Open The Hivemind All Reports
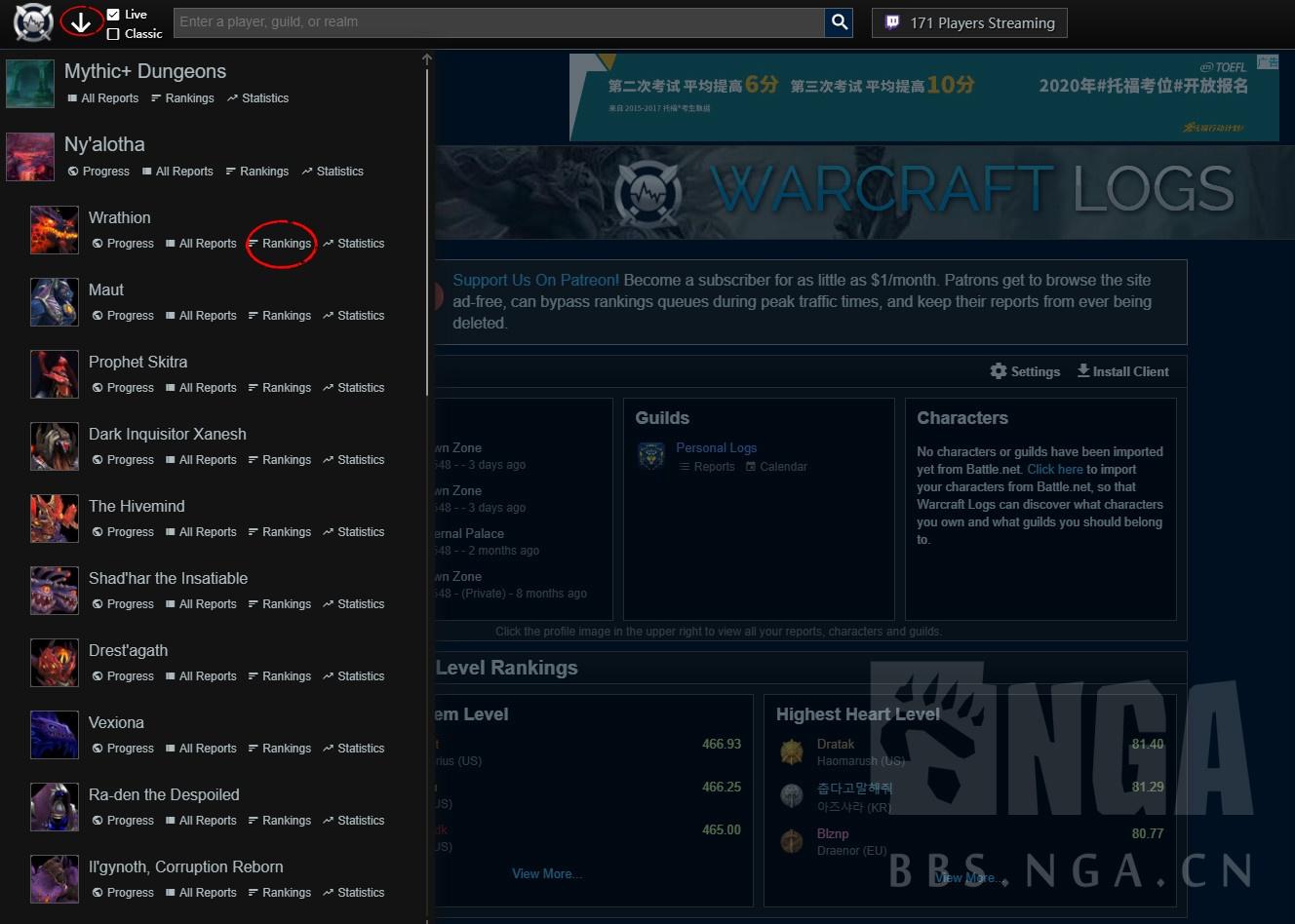Screen dimensions: 1295x924 (201, 532)
